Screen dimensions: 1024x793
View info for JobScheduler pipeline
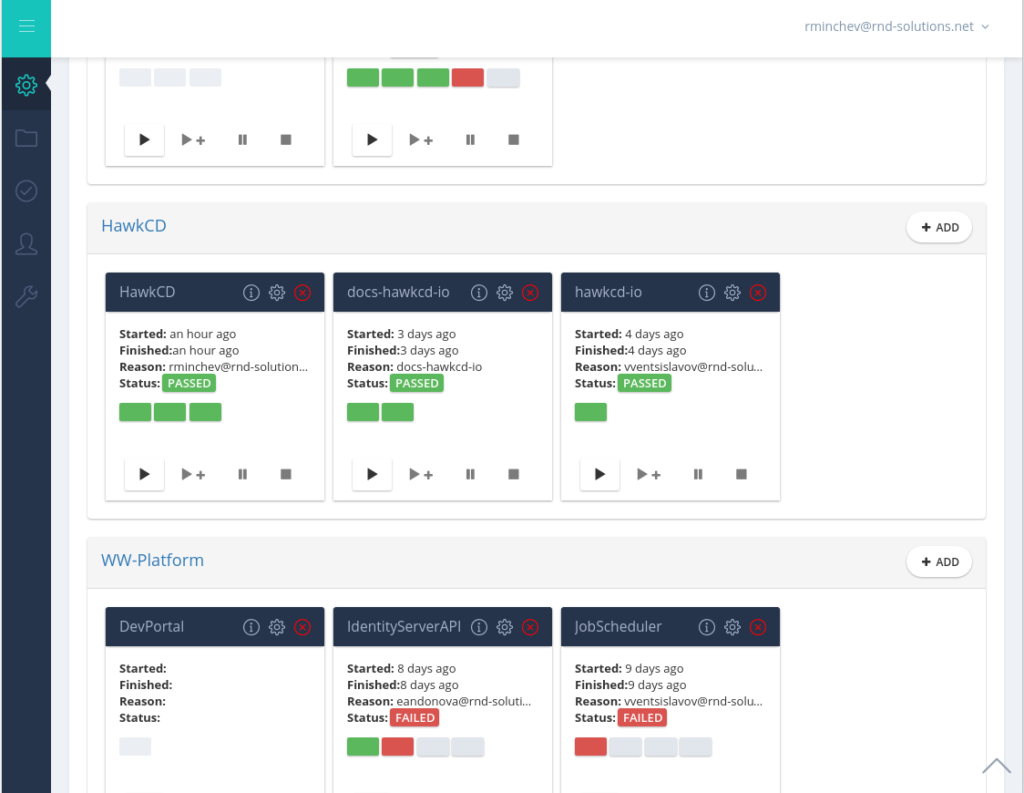tap(707, 626)
